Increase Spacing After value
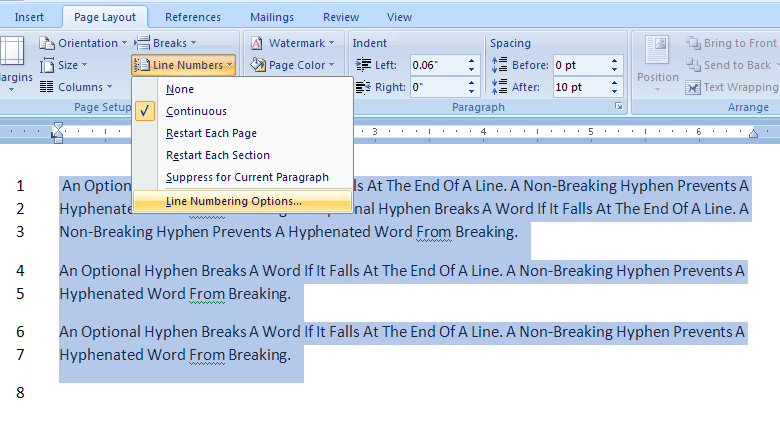The image size is (780, 431). tap(614, 83)
